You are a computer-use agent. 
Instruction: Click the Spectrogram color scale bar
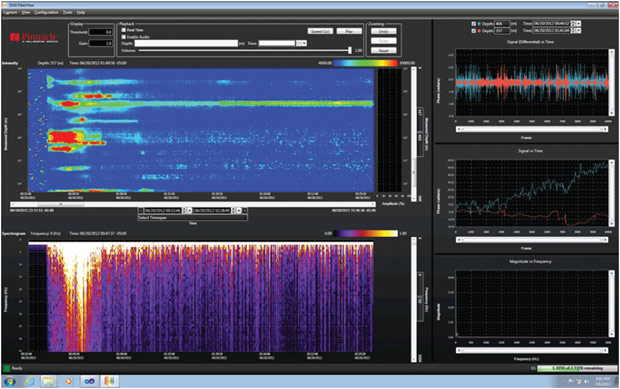click(366, 234)
